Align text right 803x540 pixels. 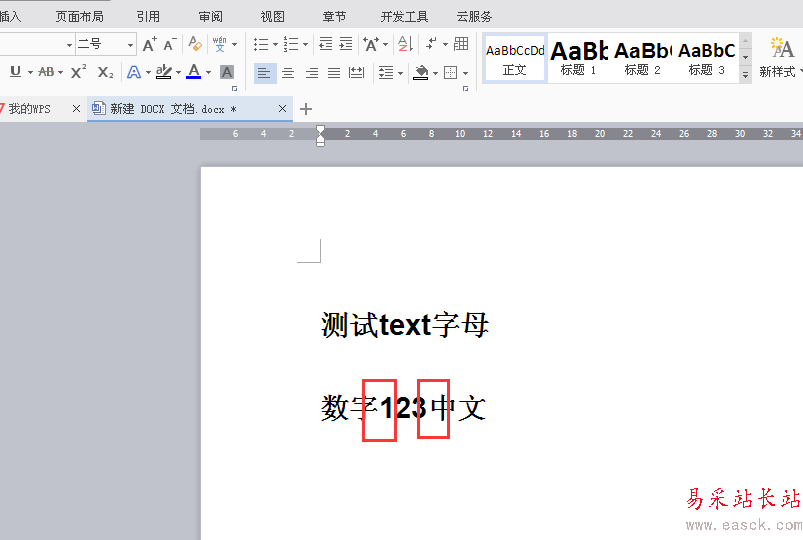(311, 73)
